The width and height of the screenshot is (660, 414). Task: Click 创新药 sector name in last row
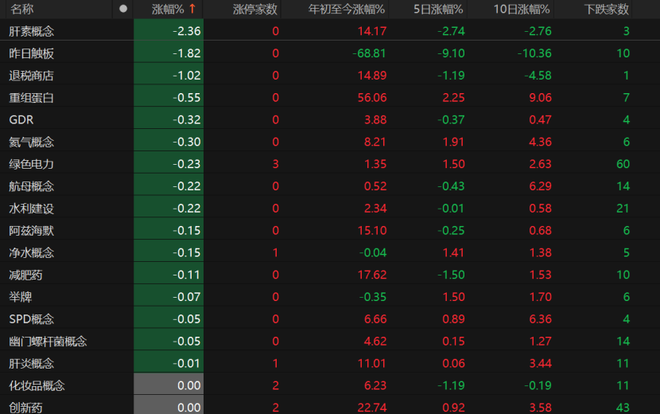pyautogui.click(x=27, y=406)
